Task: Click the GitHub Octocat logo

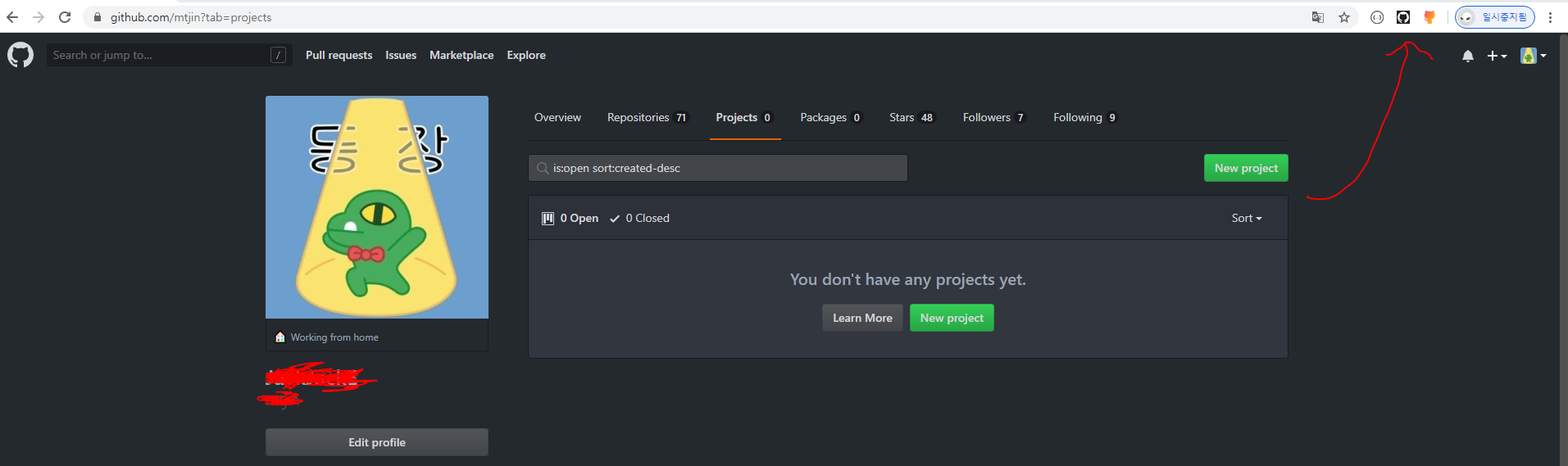Action: [x=20, y=55]
